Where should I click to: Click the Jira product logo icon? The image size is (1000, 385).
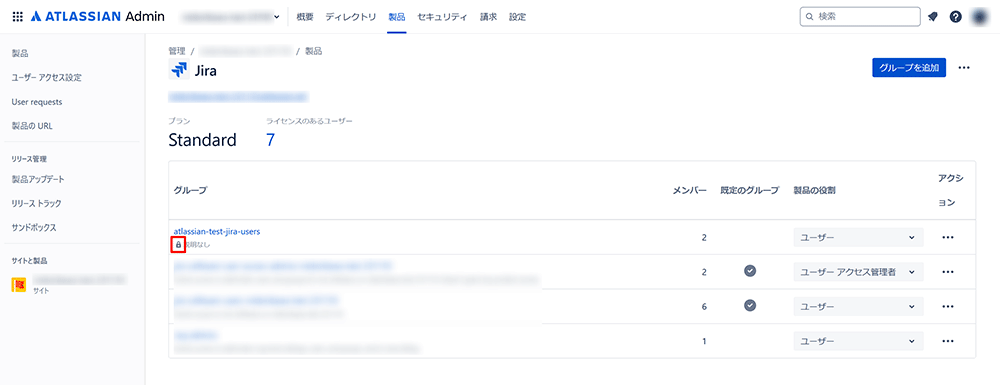pos(179,70)
